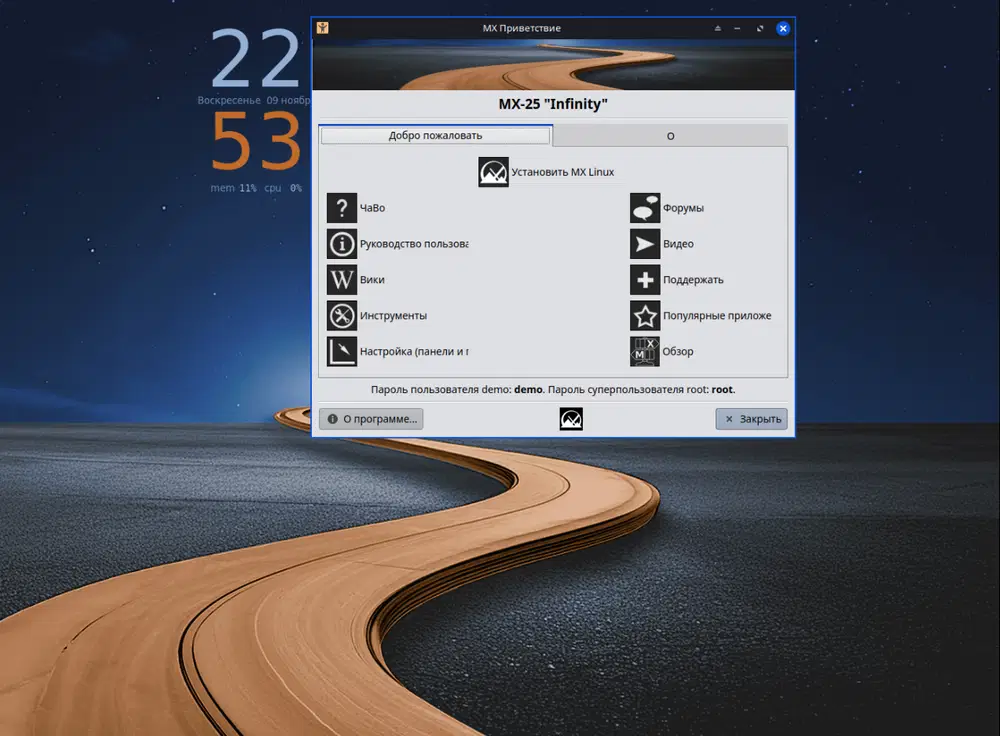
Task: Click the Поддержать label
Action: [x=693, y=280]
